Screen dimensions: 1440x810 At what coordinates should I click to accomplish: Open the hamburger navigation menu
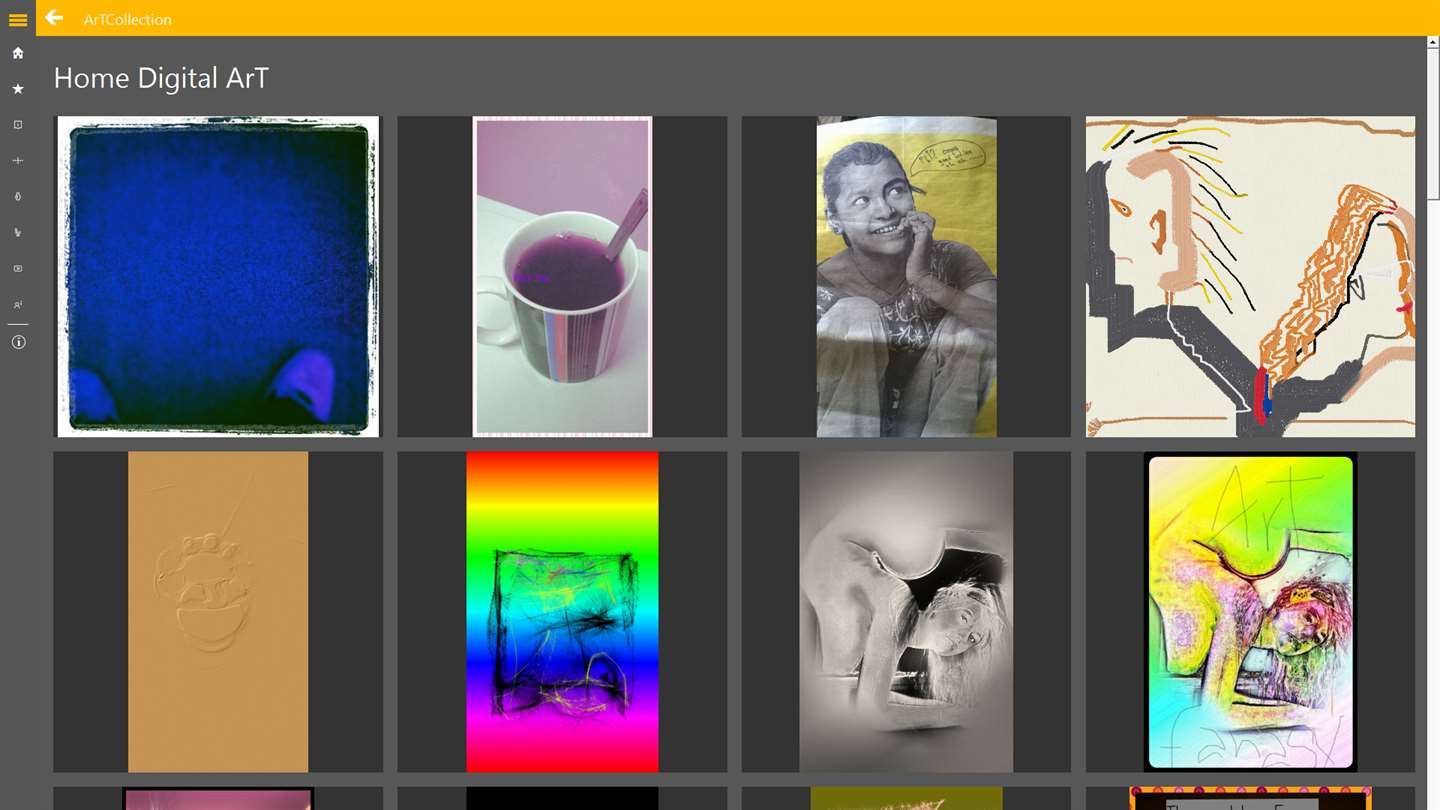coord(18,19)
